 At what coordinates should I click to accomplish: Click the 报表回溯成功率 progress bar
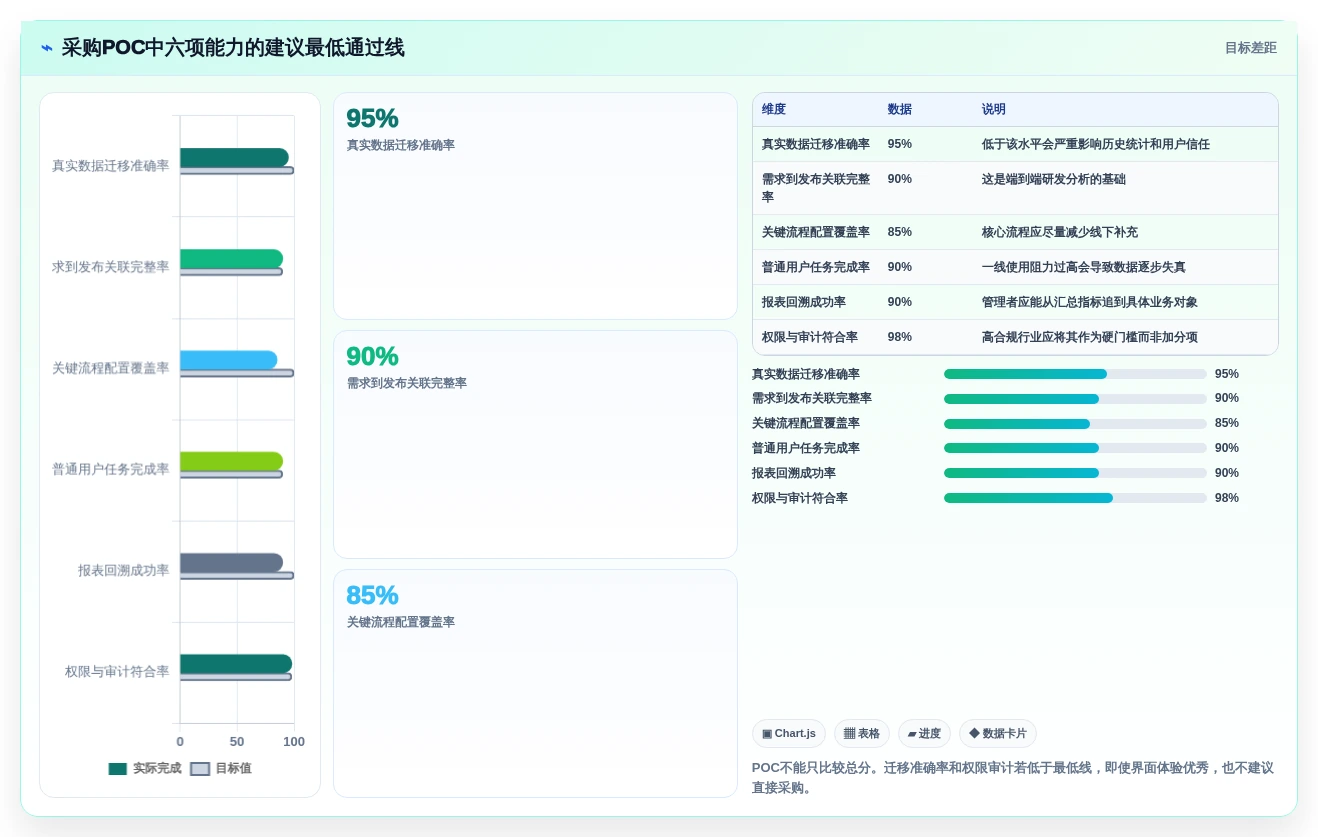[1075, 473]
